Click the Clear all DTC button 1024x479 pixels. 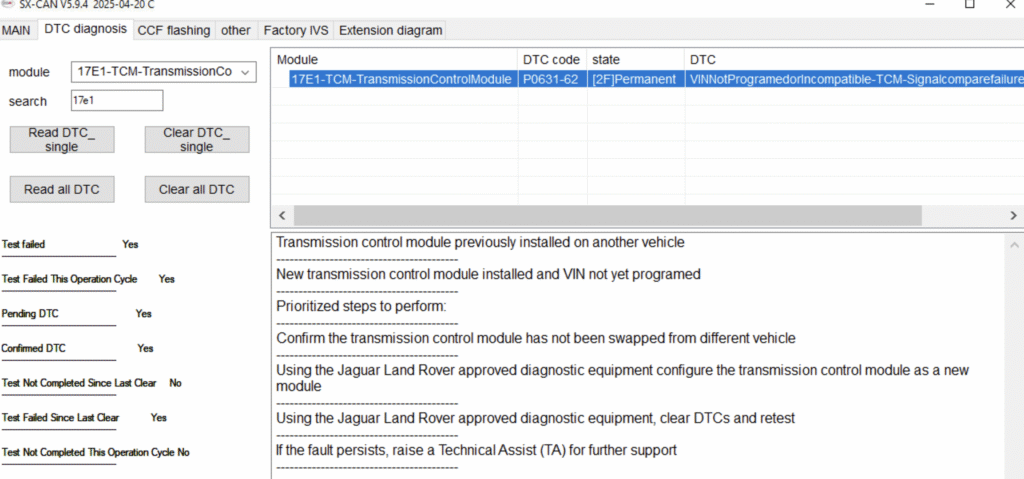click(x=197, y=190)
